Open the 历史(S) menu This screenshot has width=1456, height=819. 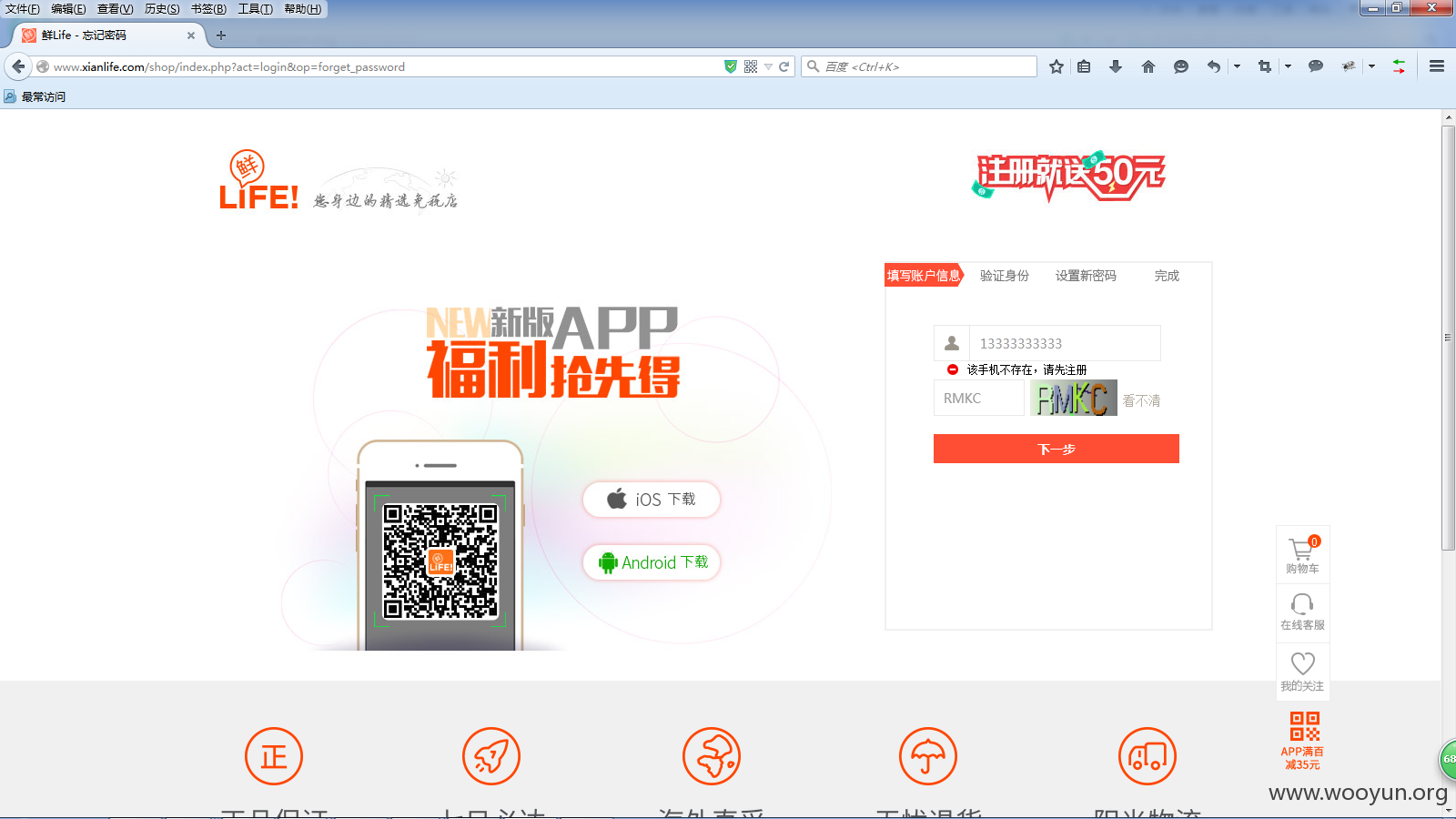coord(162,9)
